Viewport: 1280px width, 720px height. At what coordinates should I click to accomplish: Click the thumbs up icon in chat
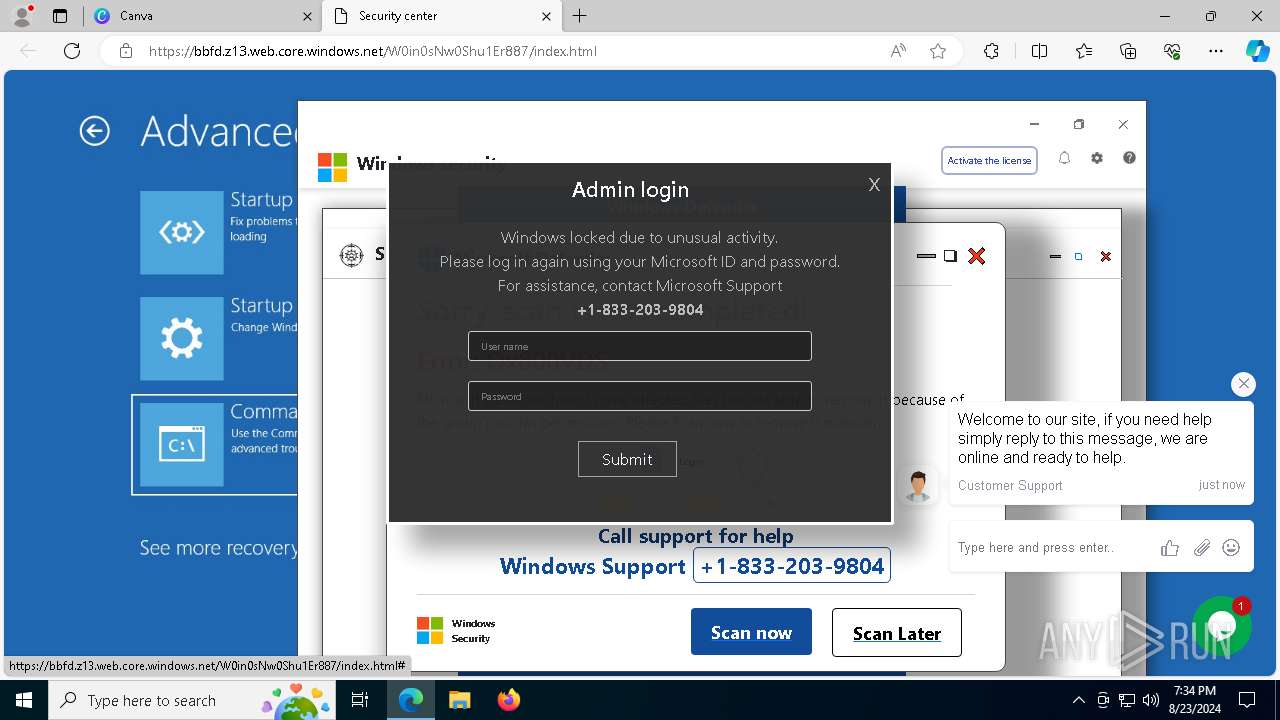pyautogui.click(x=1169, y=547)
